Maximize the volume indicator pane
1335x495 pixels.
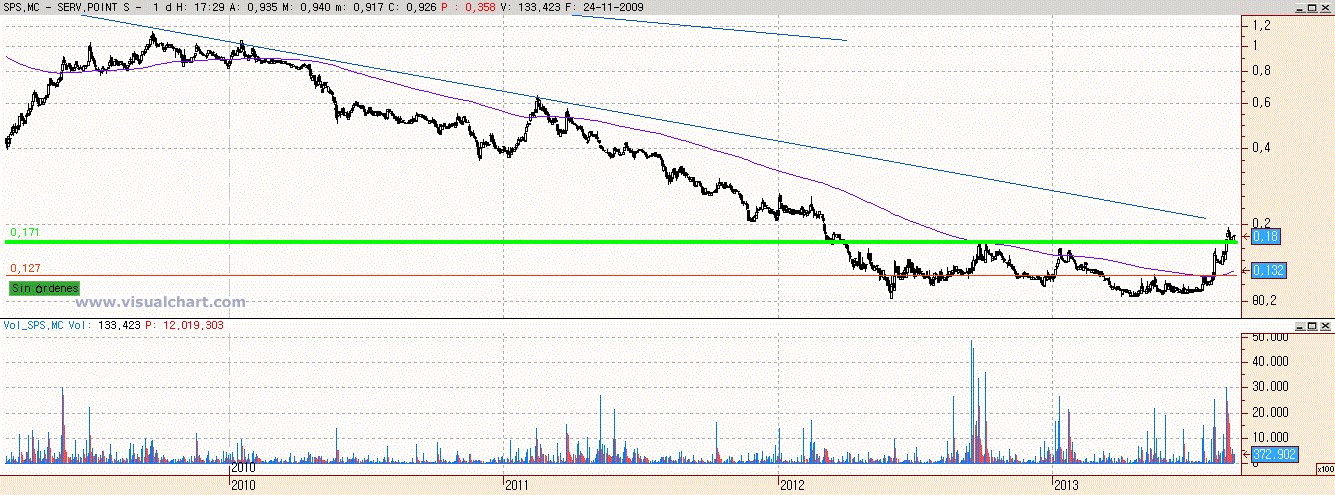point(1311,326)
